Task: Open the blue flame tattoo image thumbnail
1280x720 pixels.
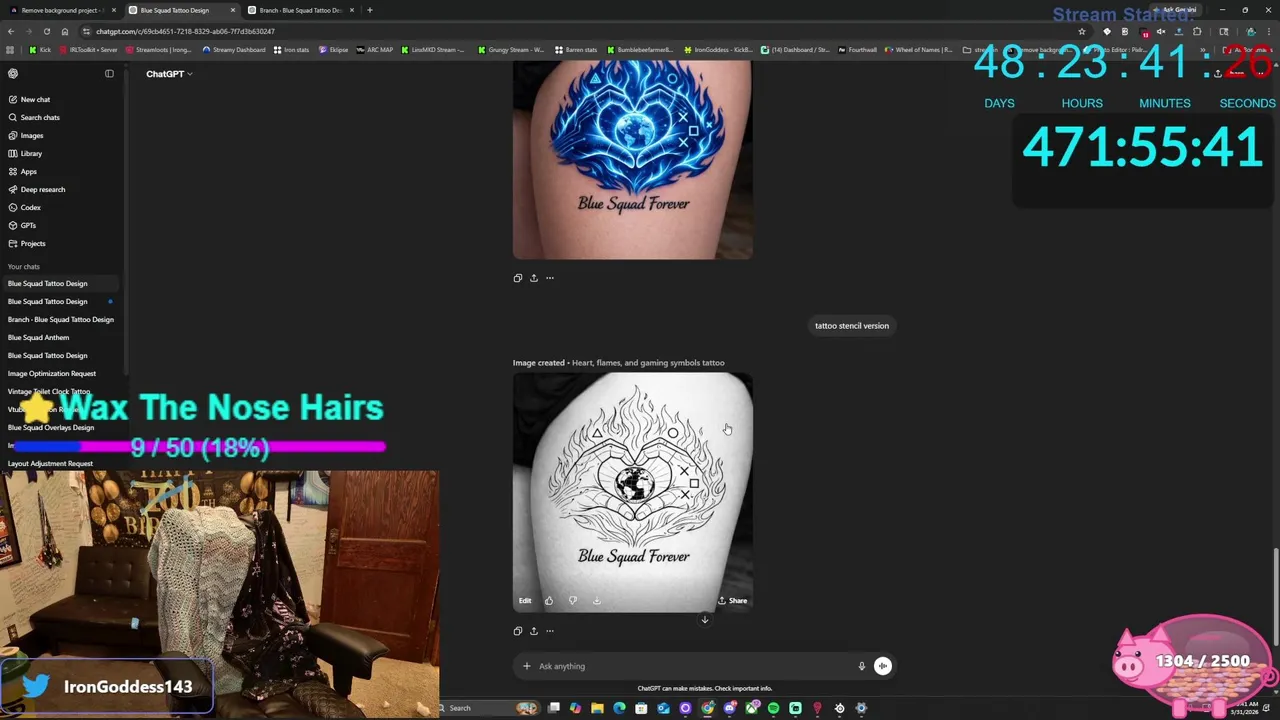Action: [x=633, y=160]
